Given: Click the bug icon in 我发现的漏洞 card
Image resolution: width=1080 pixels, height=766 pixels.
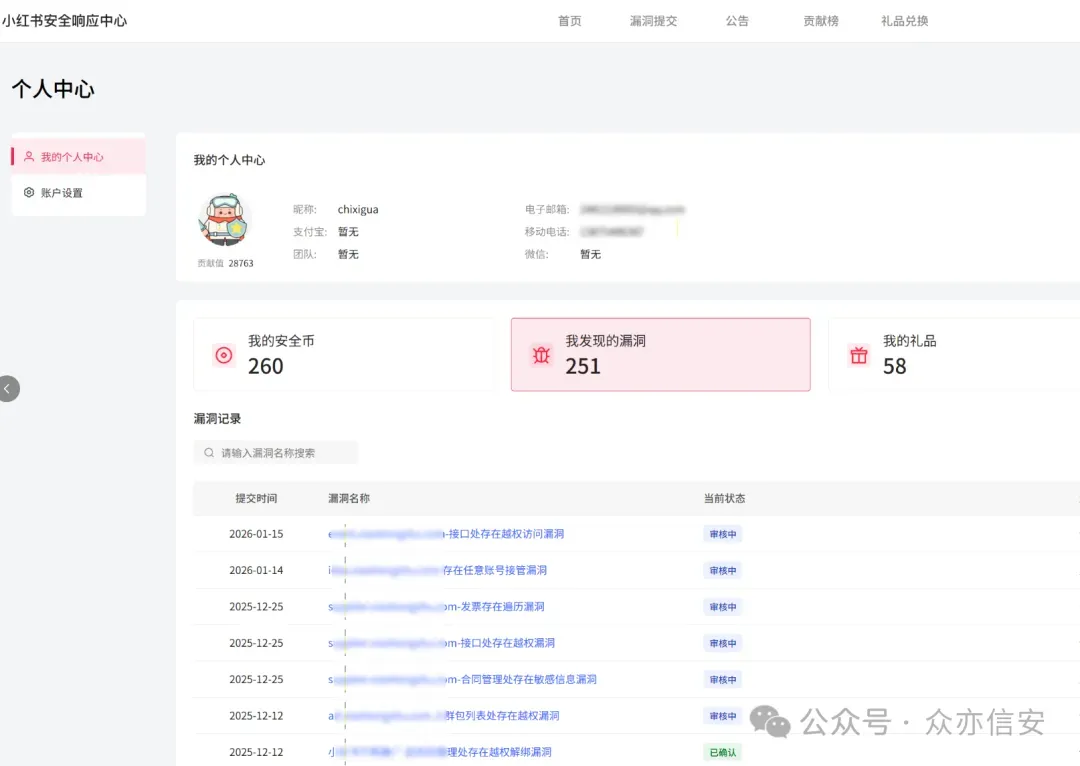Looking at the screenshot, I should [x=541, y=355].
